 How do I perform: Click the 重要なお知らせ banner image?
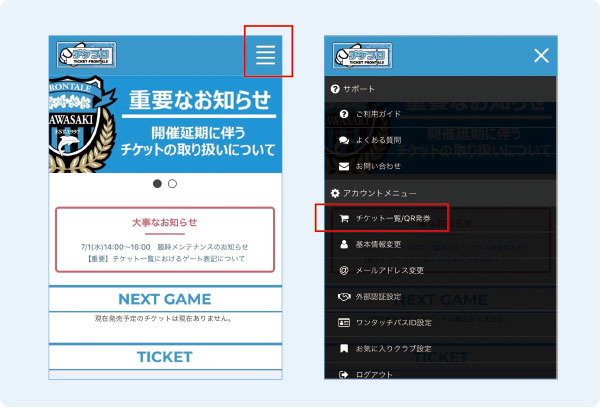[x=165, y=124]
